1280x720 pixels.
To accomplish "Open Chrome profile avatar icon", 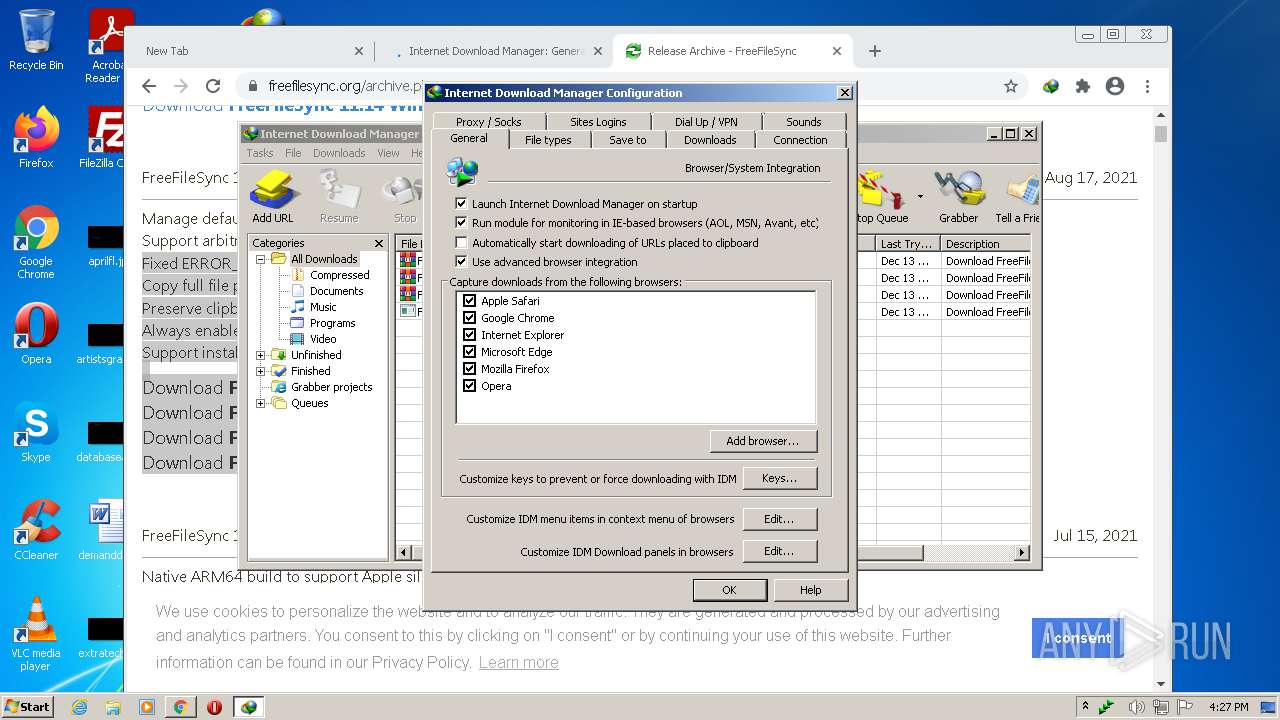I will tap(1115, 86).
